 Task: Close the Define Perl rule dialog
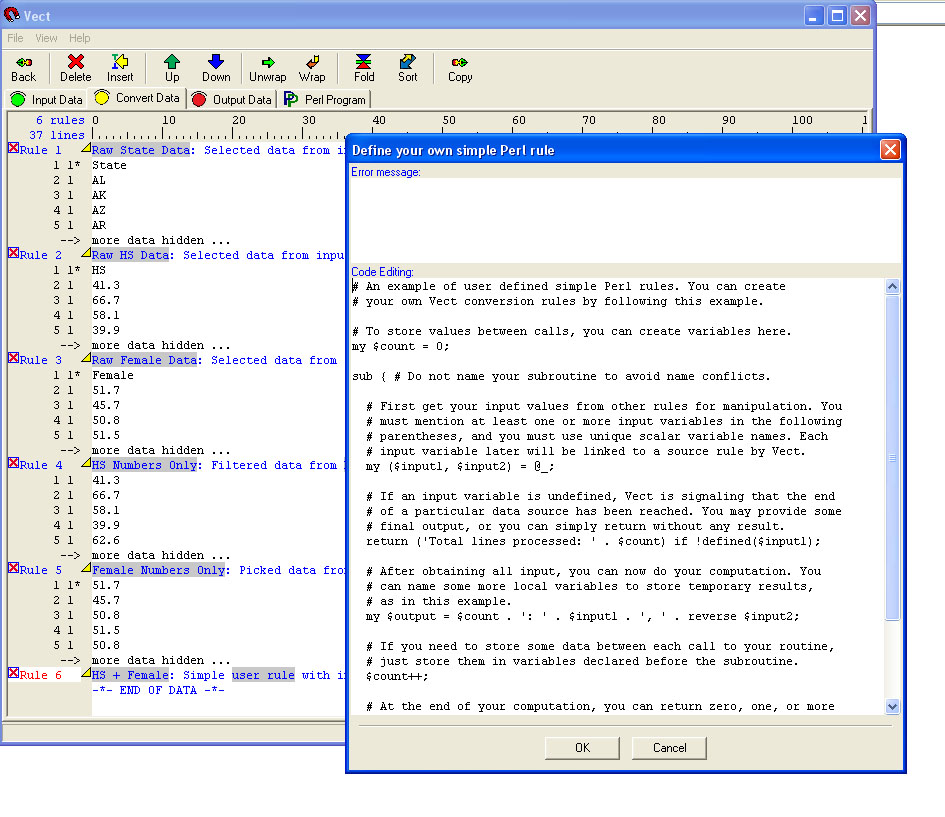(890, 149)
